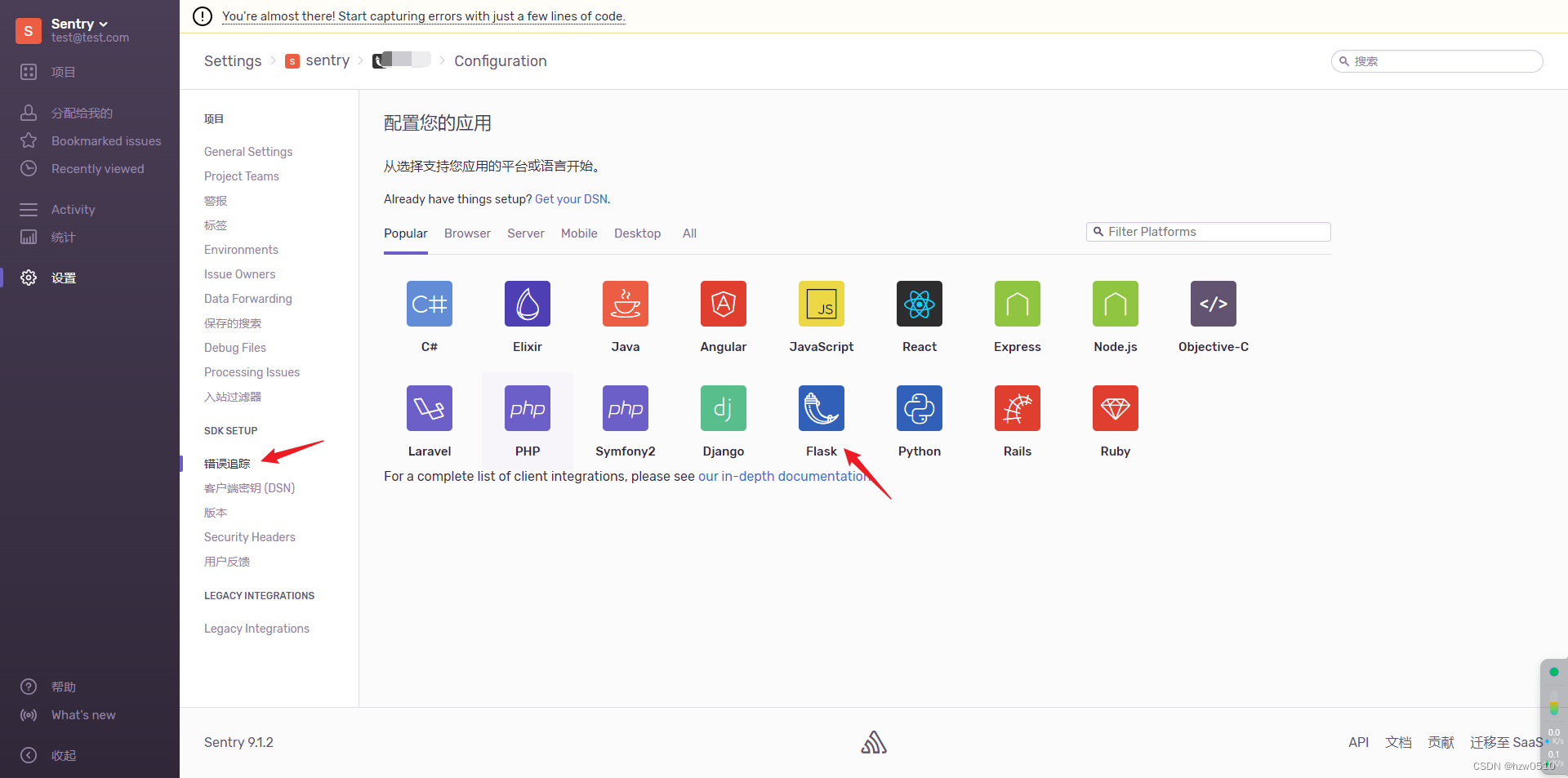Open Security Headers settings page
Viewport: 1568px width, 778px height.
(250, 537)
